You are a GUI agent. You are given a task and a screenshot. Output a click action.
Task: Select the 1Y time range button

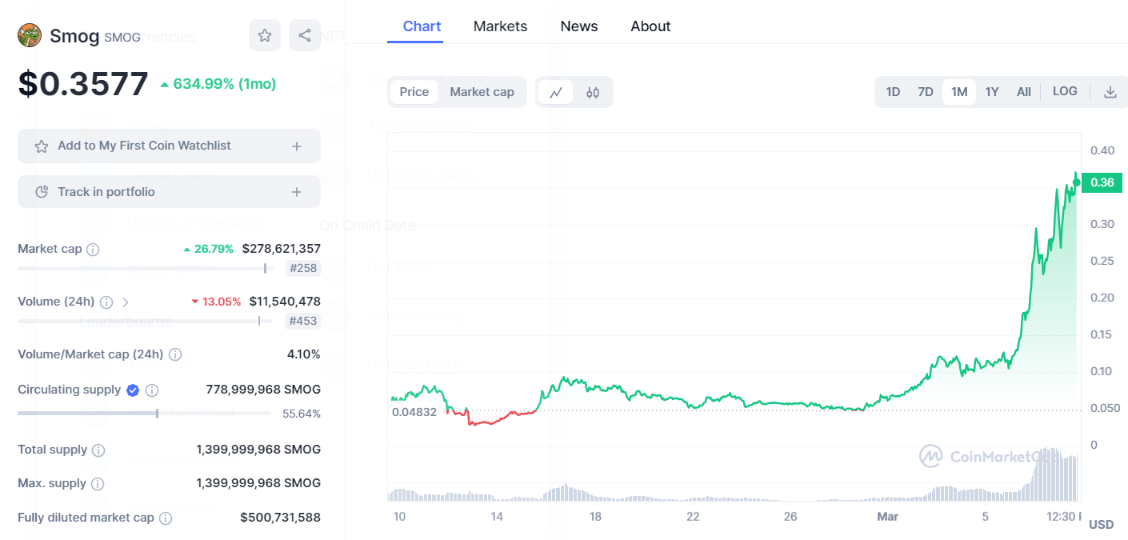click(992, 92)
